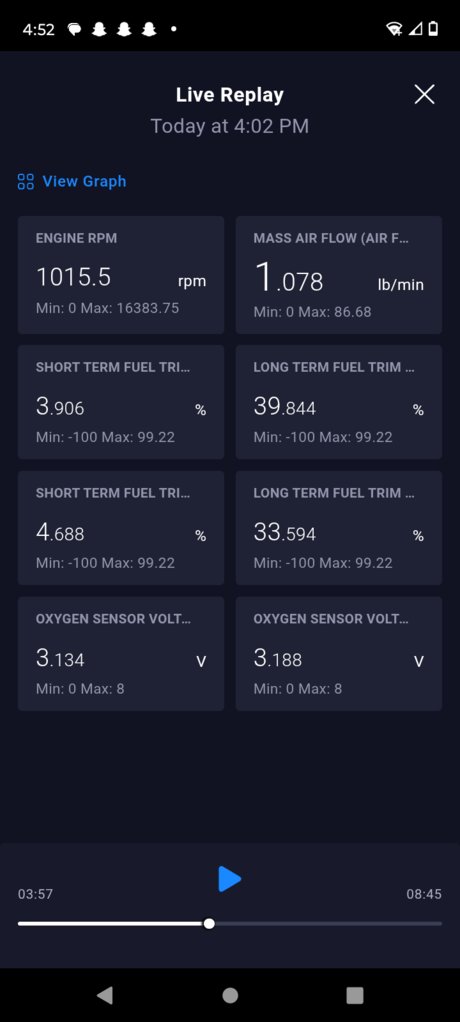Click the replay progress slider handle
The width and height of the screenshot is (460, 1022).
coord(208,923)
